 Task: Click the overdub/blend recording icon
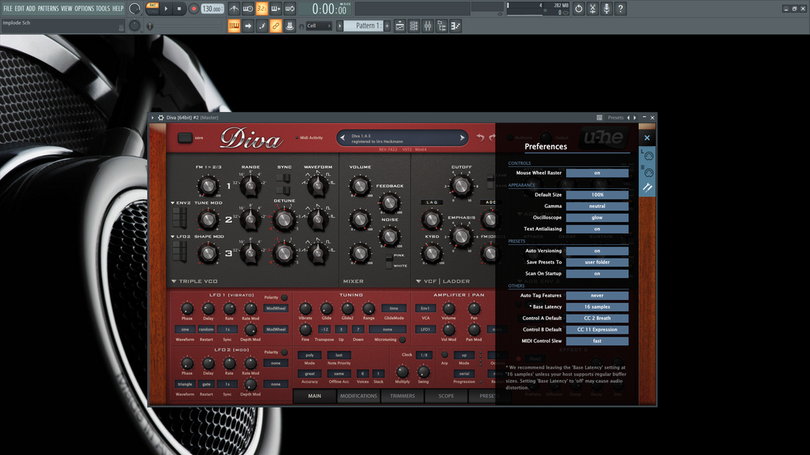[x=276, y=9]
